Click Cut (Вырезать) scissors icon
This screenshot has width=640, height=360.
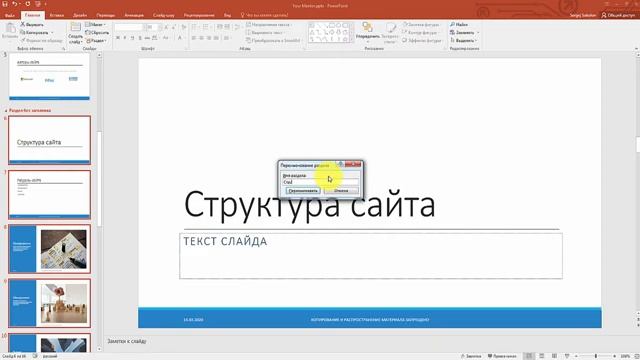(23, 24)
